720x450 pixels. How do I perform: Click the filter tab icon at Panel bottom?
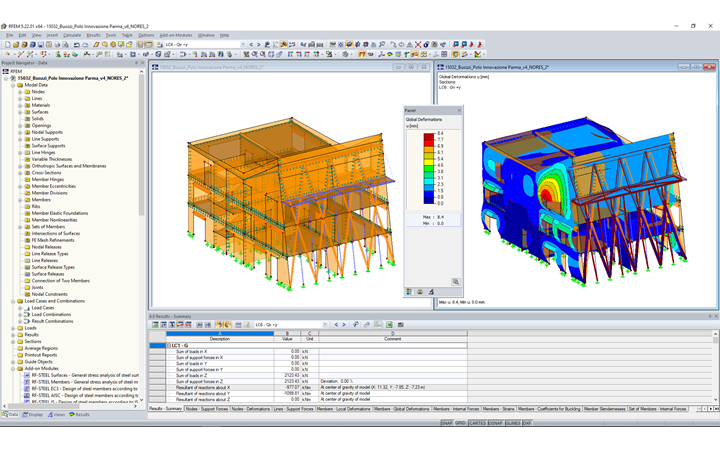click(431, 292)
